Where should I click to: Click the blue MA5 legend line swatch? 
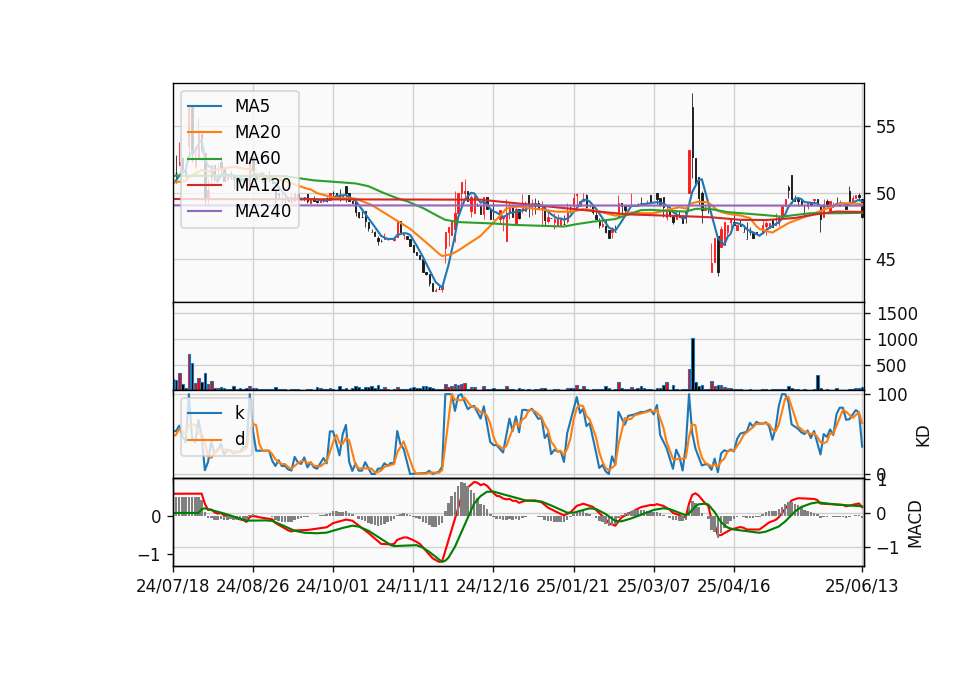click(x=204, y=107)
